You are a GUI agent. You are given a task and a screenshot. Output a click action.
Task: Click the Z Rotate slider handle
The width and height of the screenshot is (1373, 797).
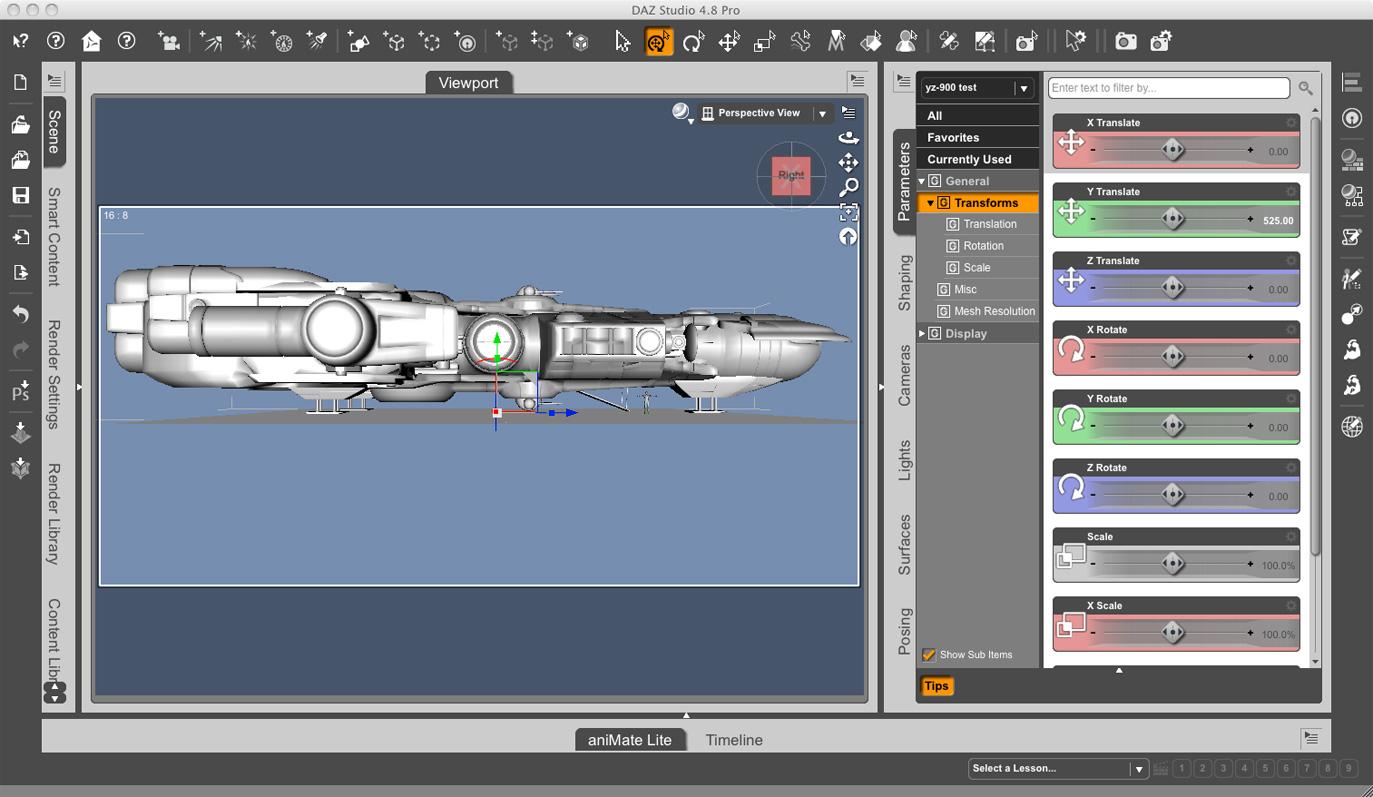[1173, 495]
